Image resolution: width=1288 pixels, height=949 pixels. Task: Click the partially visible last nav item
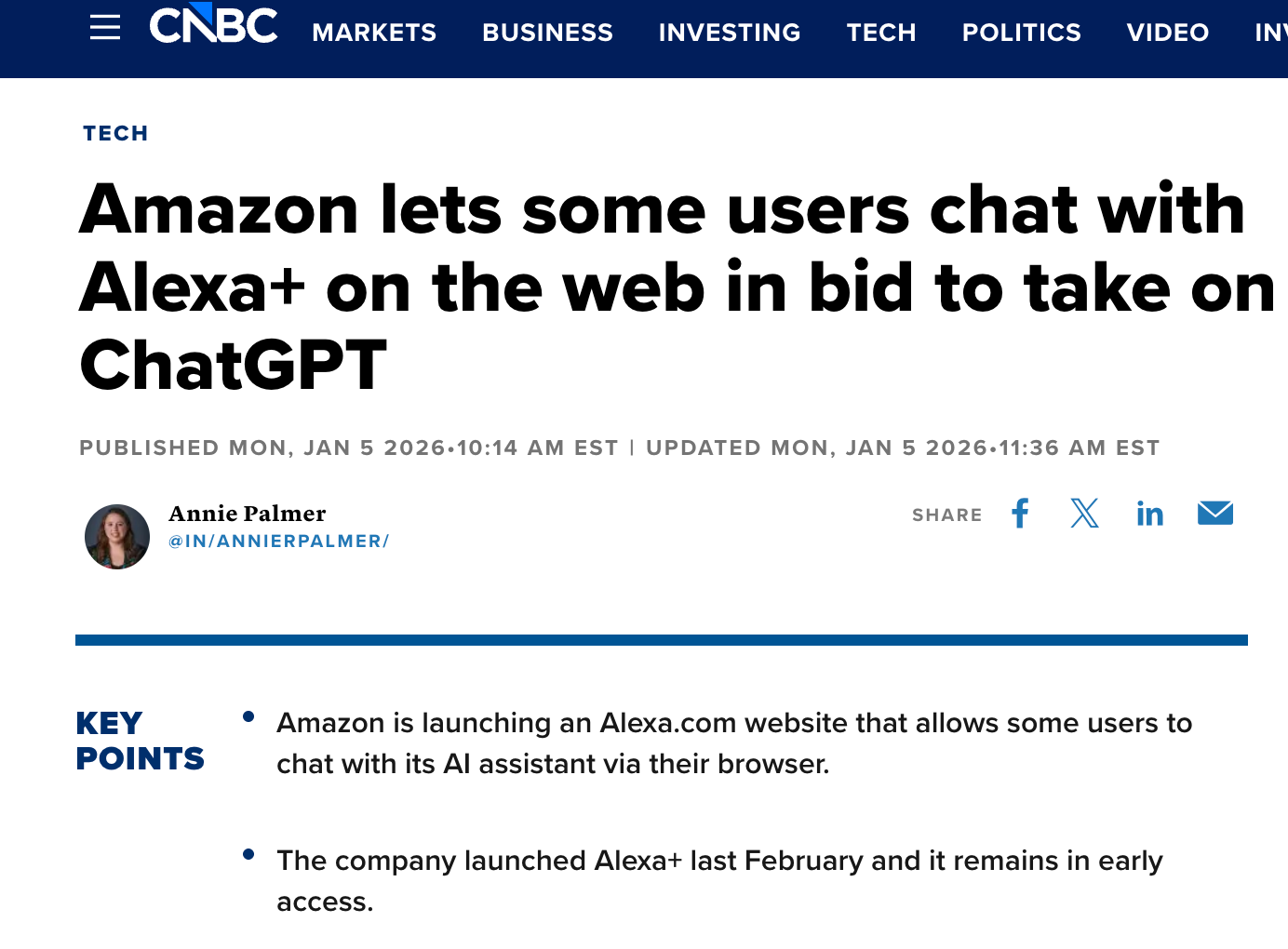click(x=1270, y=33)
